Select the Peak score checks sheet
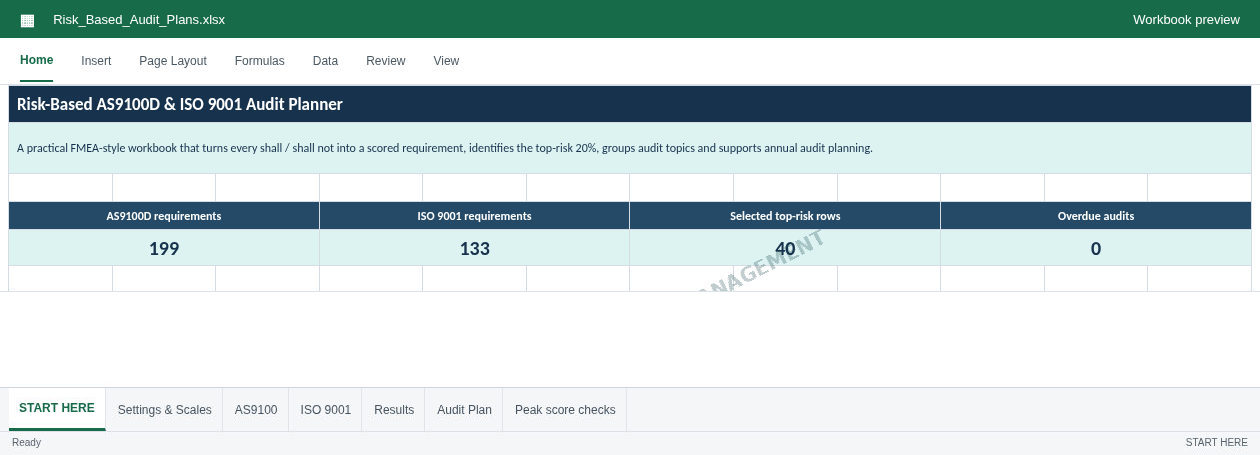The image size is (1260, 455). click(x=565, y=410)
